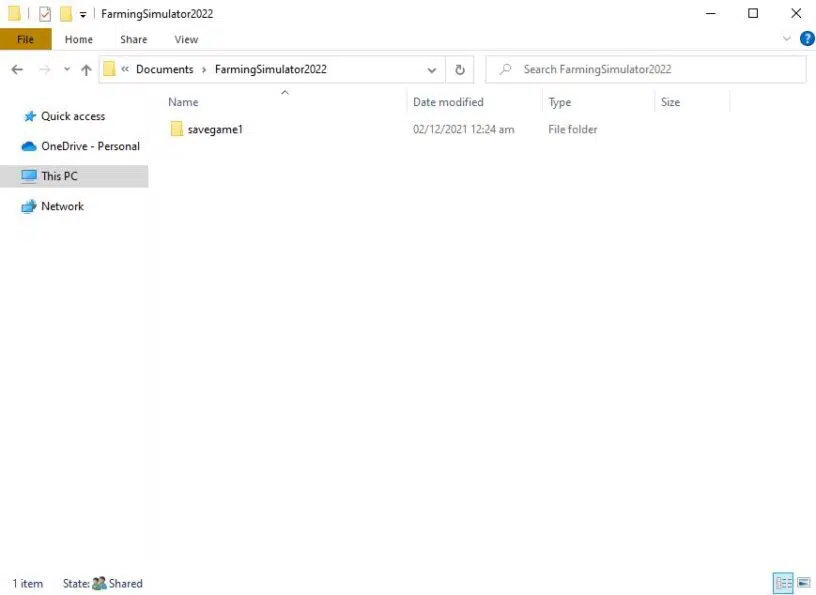Screen dimensions: 816x595
Task: Switch to the View ribbon tab
Action: click(186, 40)
